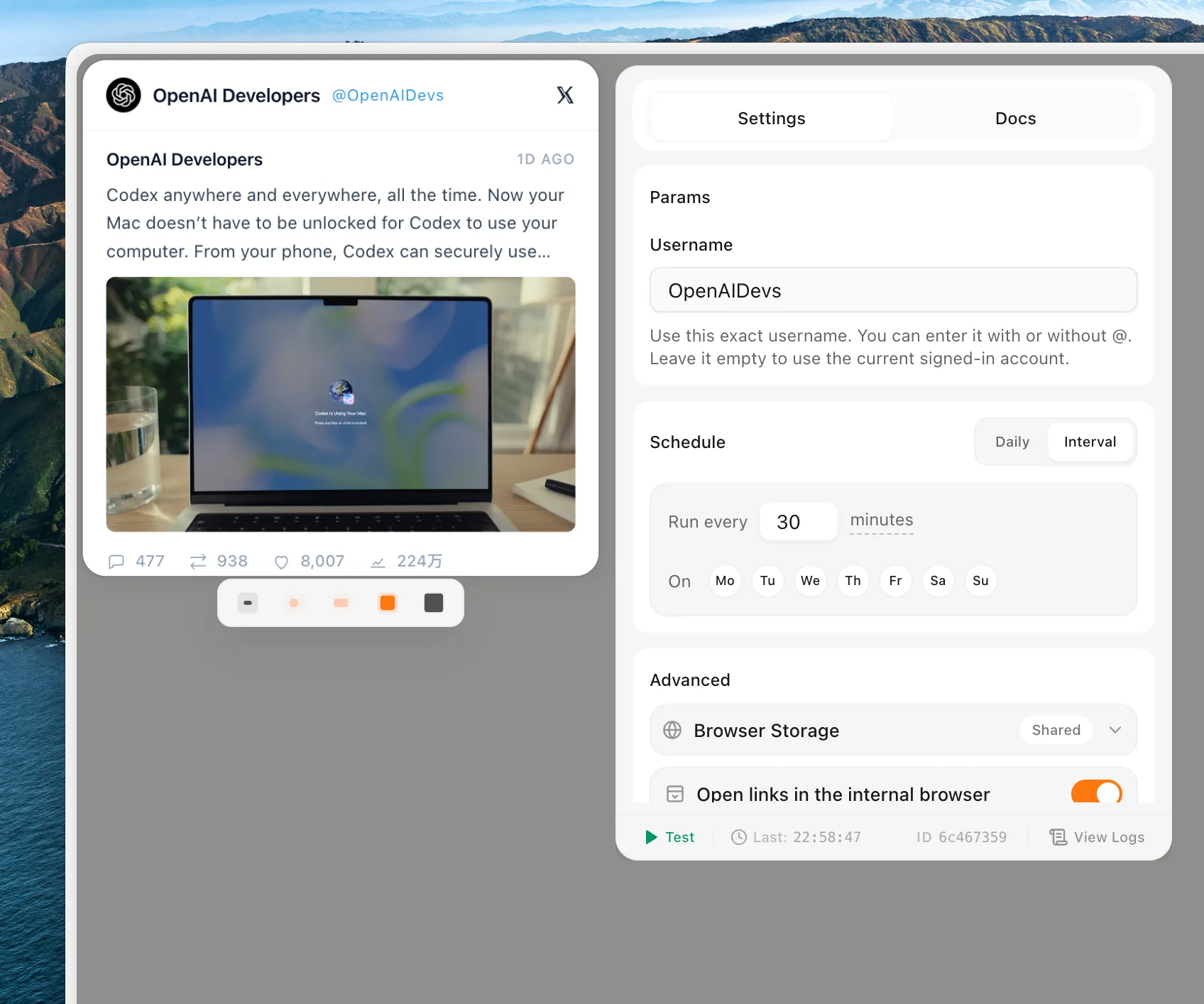
Task: Click the internal browser window icon
Action: pyautogui.click(x=675, y=794)
